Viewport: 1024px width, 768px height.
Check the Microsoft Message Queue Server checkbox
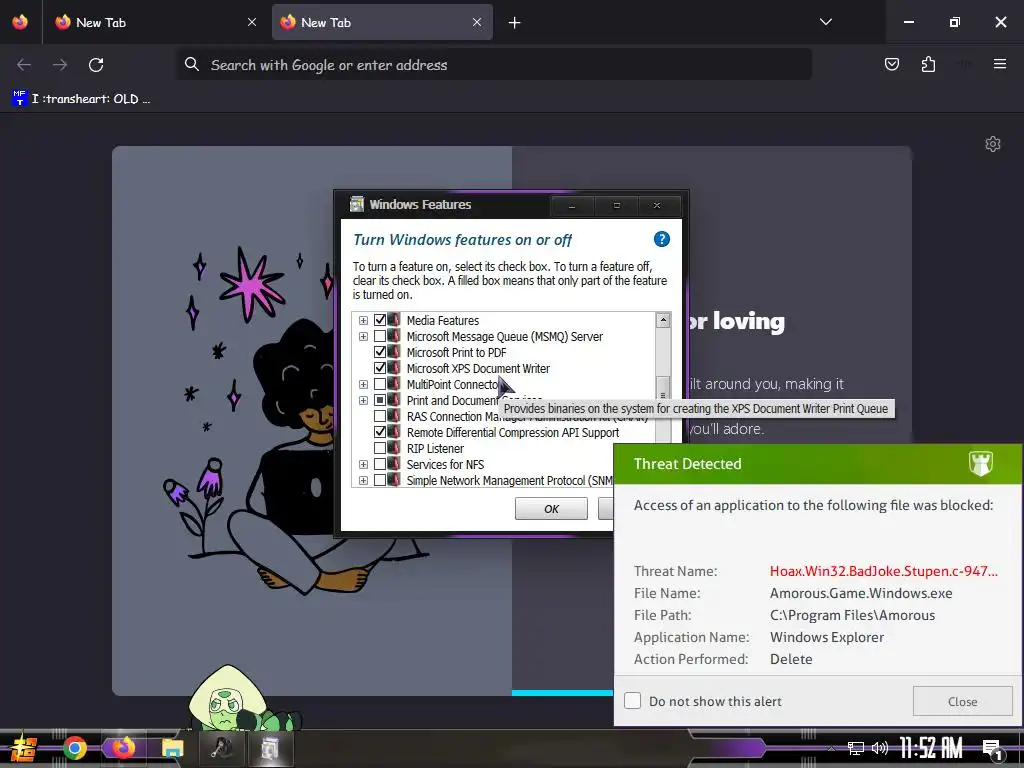380,336
